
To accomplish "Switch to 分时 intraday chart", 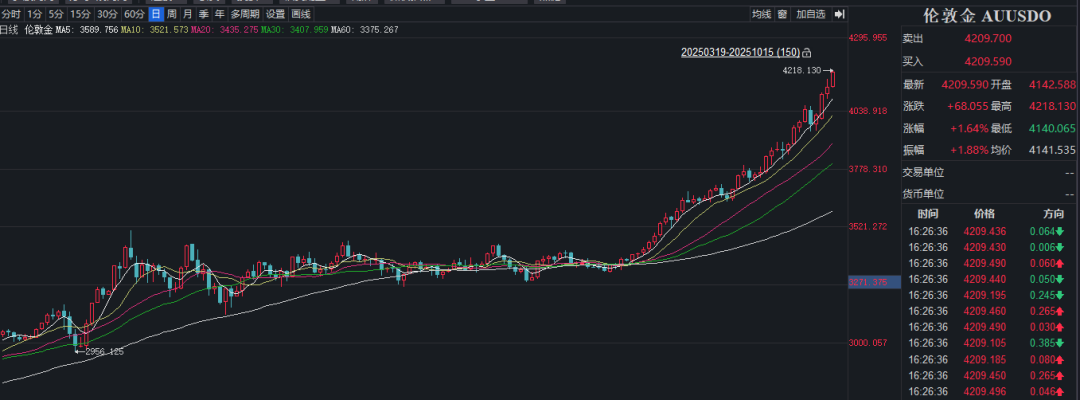I will (11, 14).
